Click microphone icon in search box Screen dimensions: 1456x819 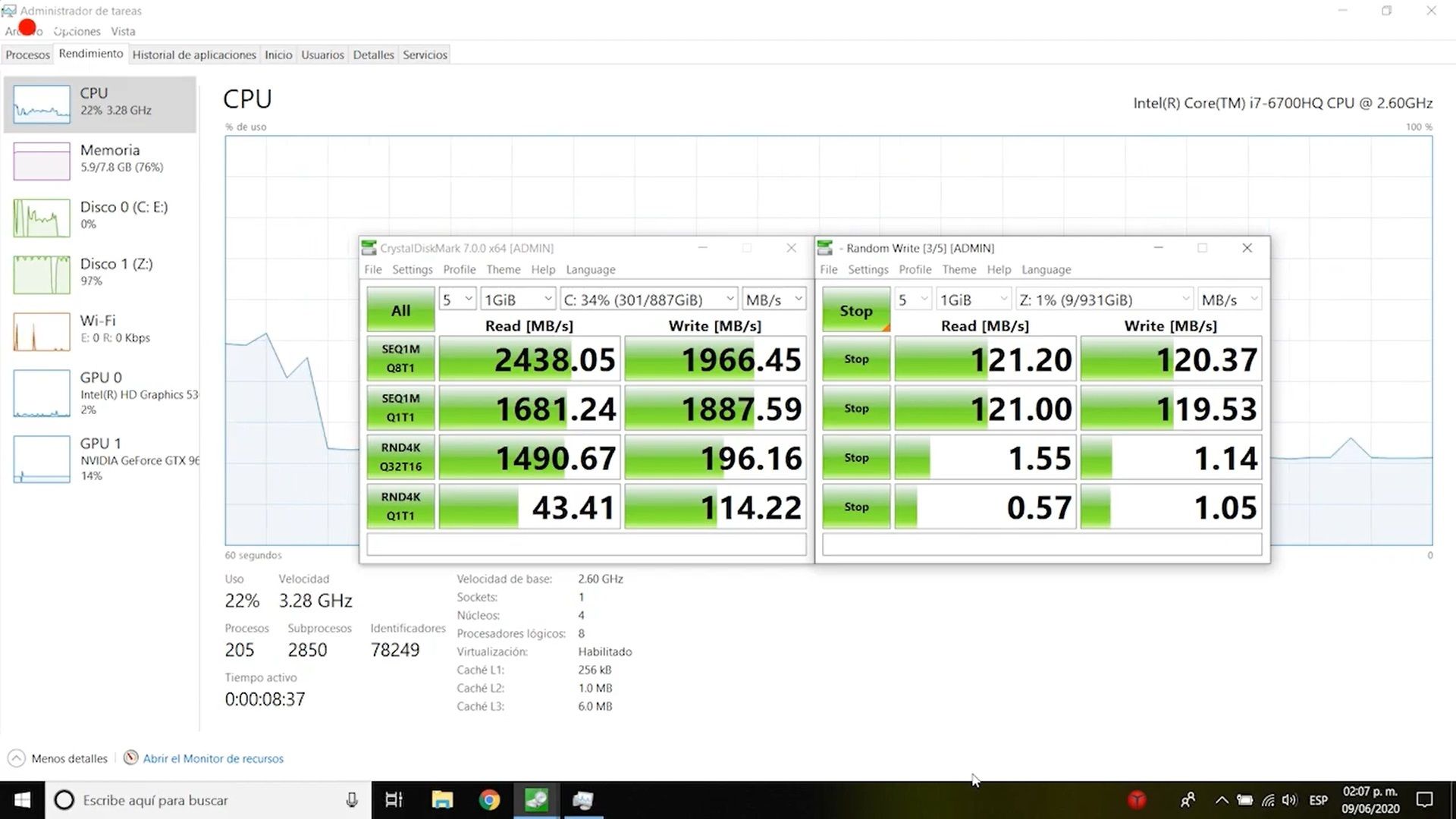[x=352, y=800]
